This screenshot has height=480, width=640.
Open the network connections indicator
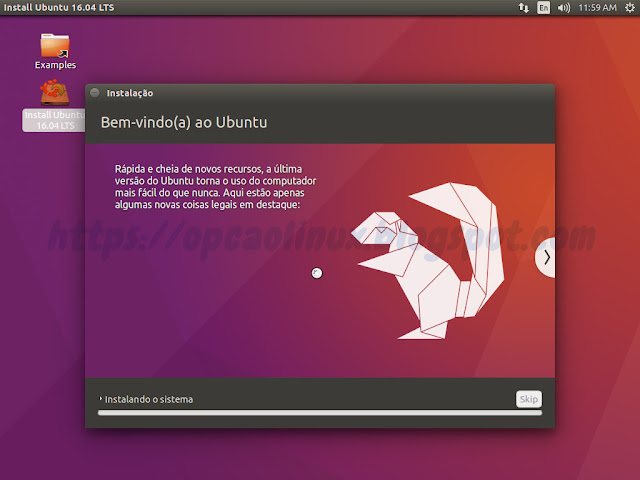523,8
